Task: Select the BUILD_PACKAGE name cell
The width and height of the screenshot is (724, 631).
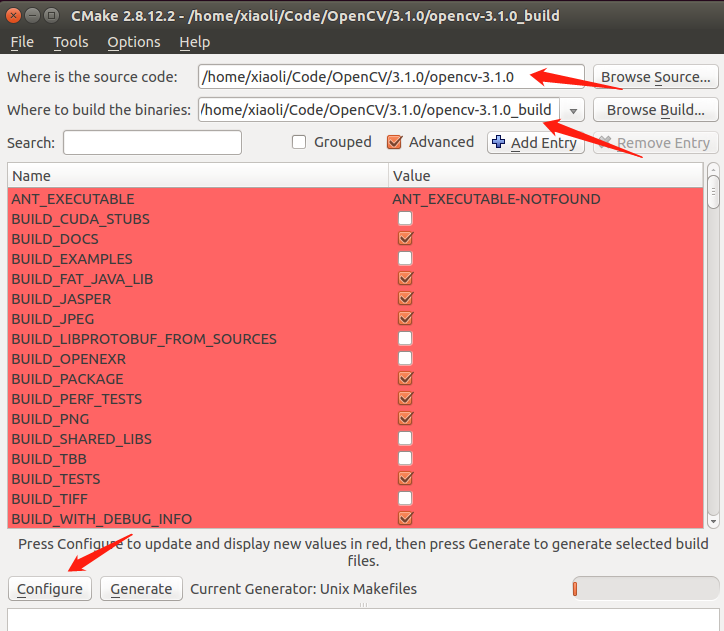Action: click(67, 379)
